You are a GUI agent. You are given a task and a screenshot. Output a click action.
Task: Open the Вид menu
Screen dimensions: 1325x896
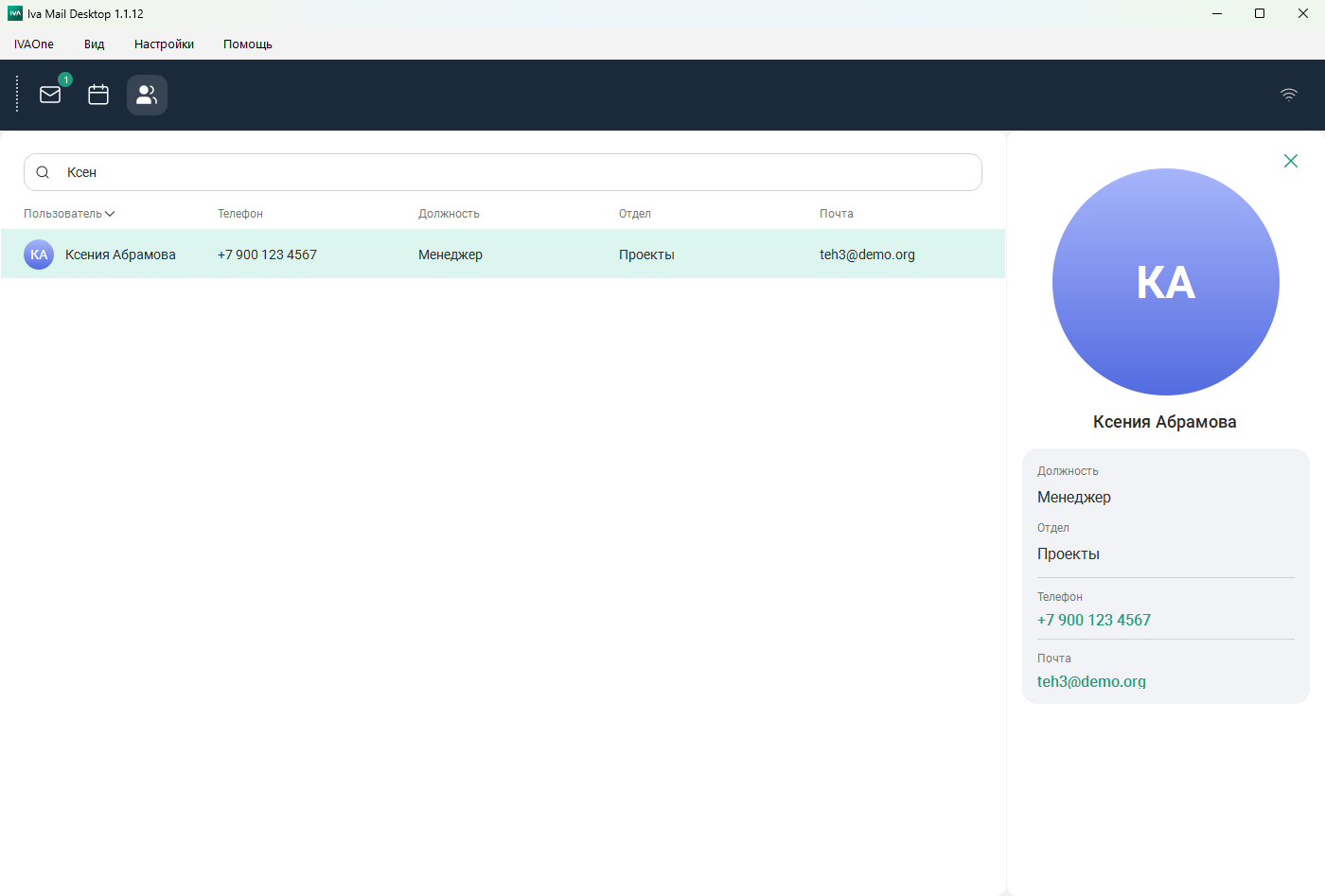click(94, 44)
